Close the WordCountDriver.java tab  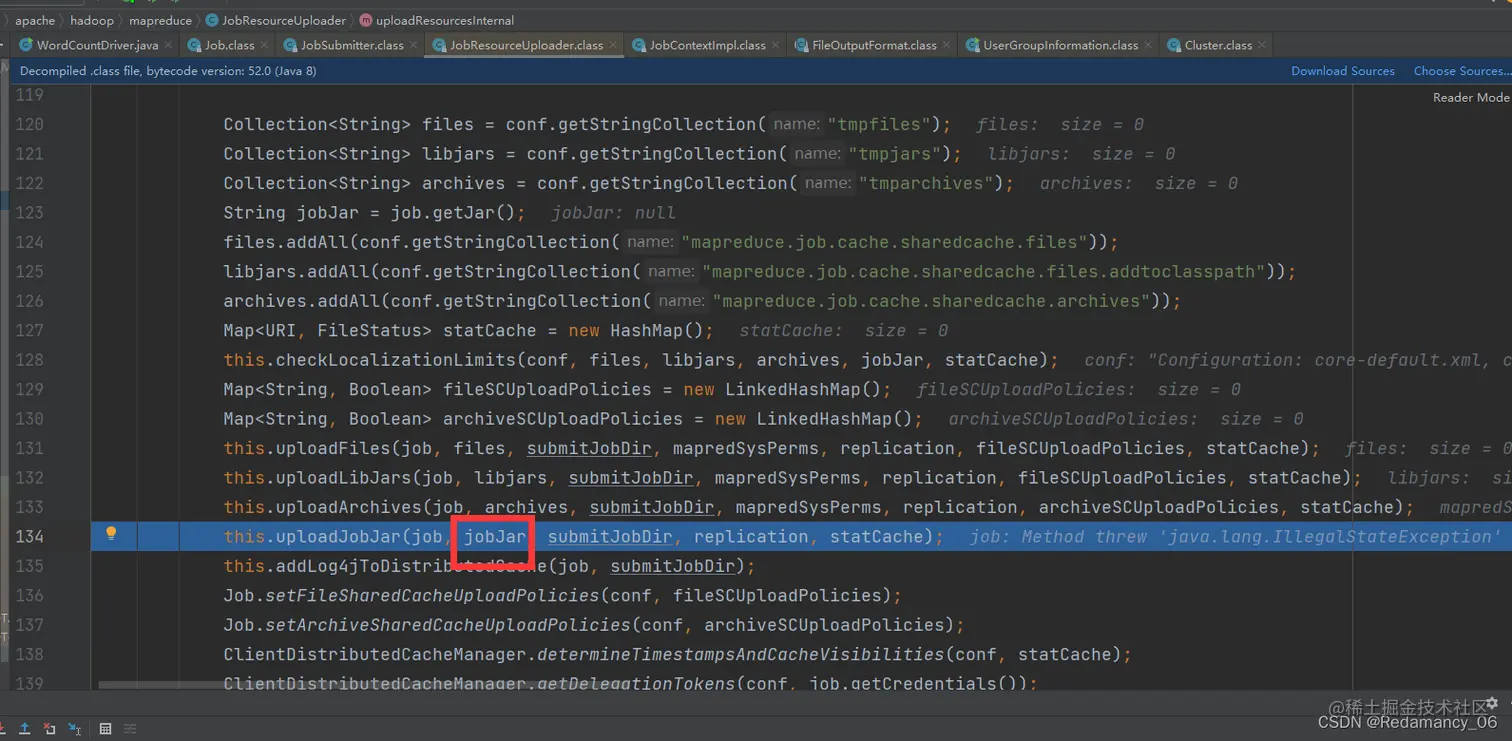coord(167,45)
